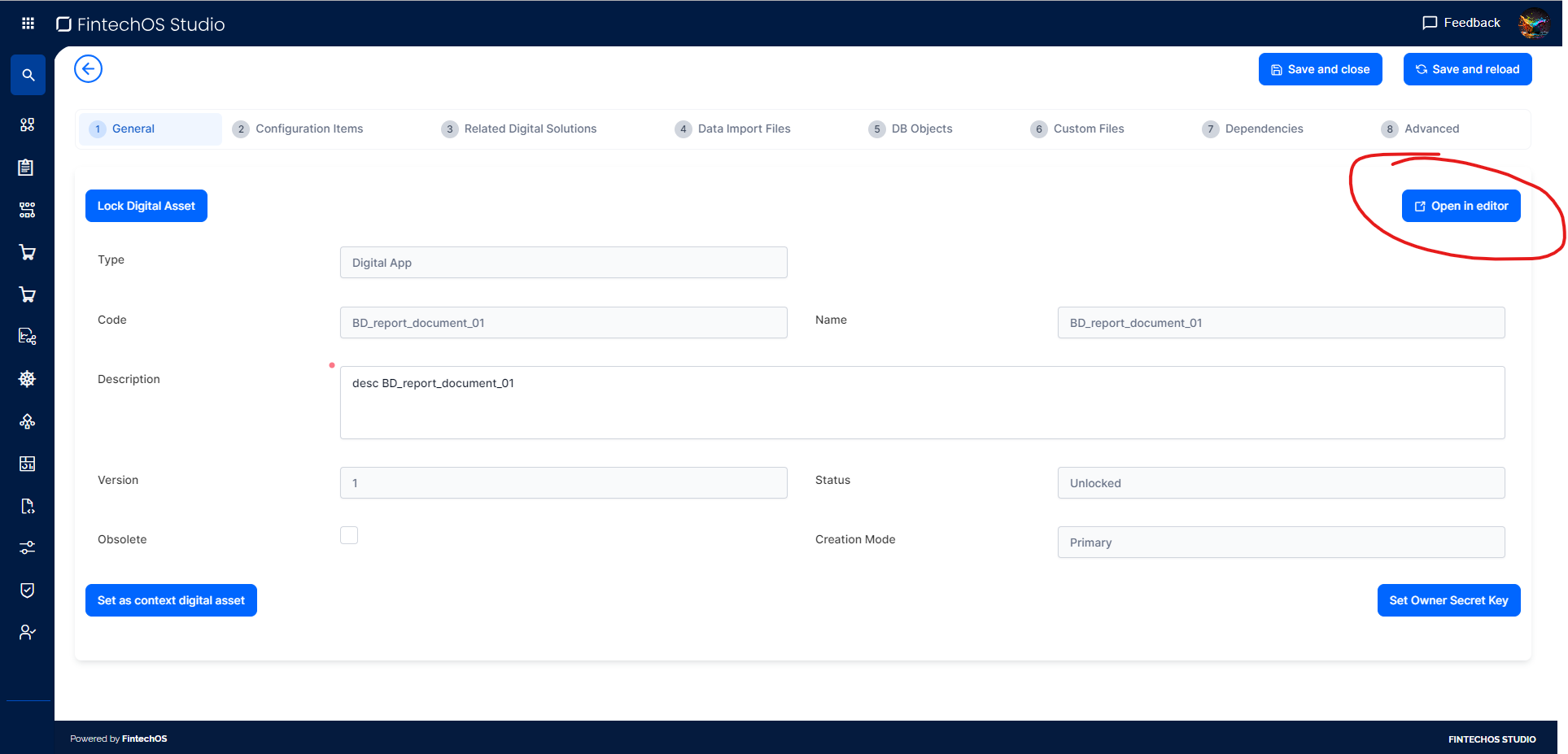The width and height of the screenshot is (1568, 754).
Task: Click the code file sidebar icon
Action: [28, 506]
